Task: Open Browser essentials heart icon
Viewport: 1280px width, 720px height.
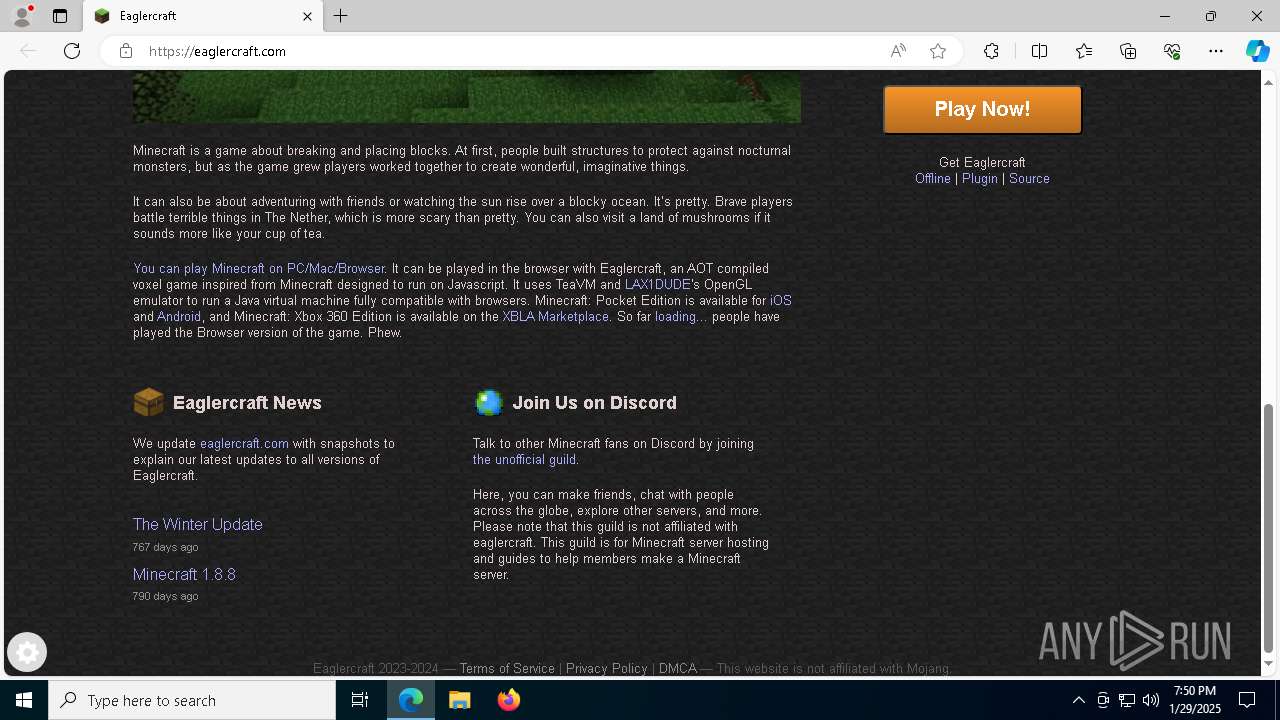Action: pyautogui.click(x=1172, y=51)
